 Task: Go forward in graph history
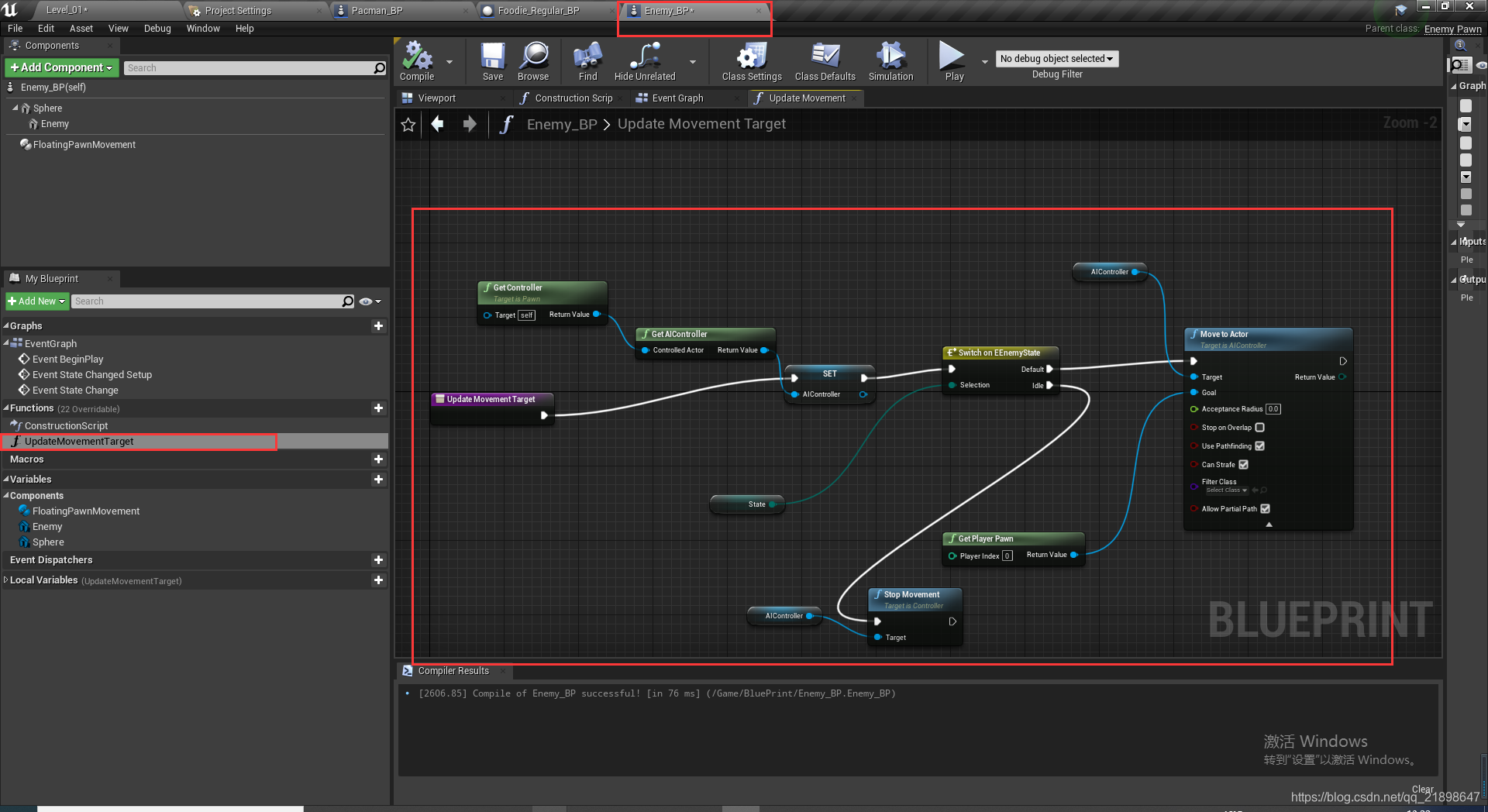pos(470,124)
